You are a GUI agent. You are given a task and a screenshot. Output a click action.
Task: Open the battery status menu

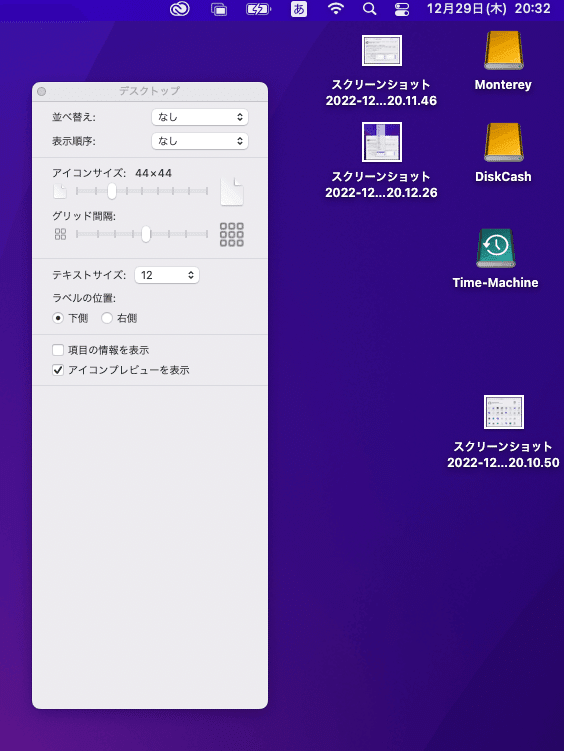[259, 9]
